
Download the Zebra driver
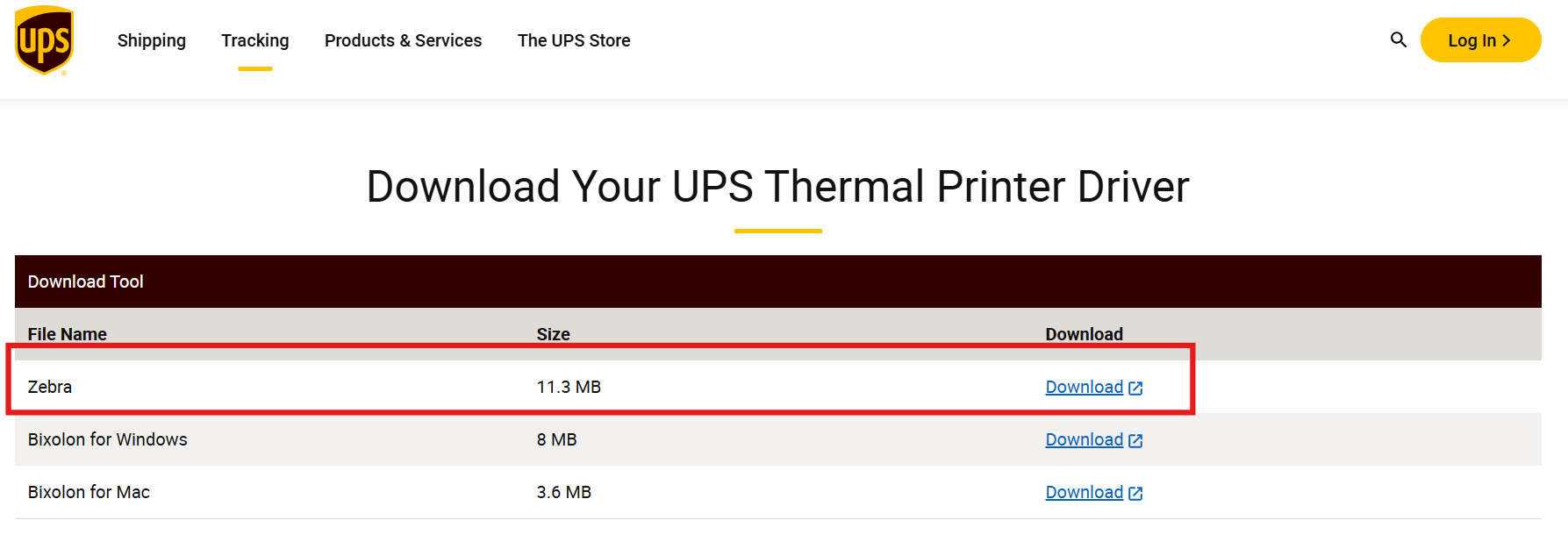(x=1084, y=387)
